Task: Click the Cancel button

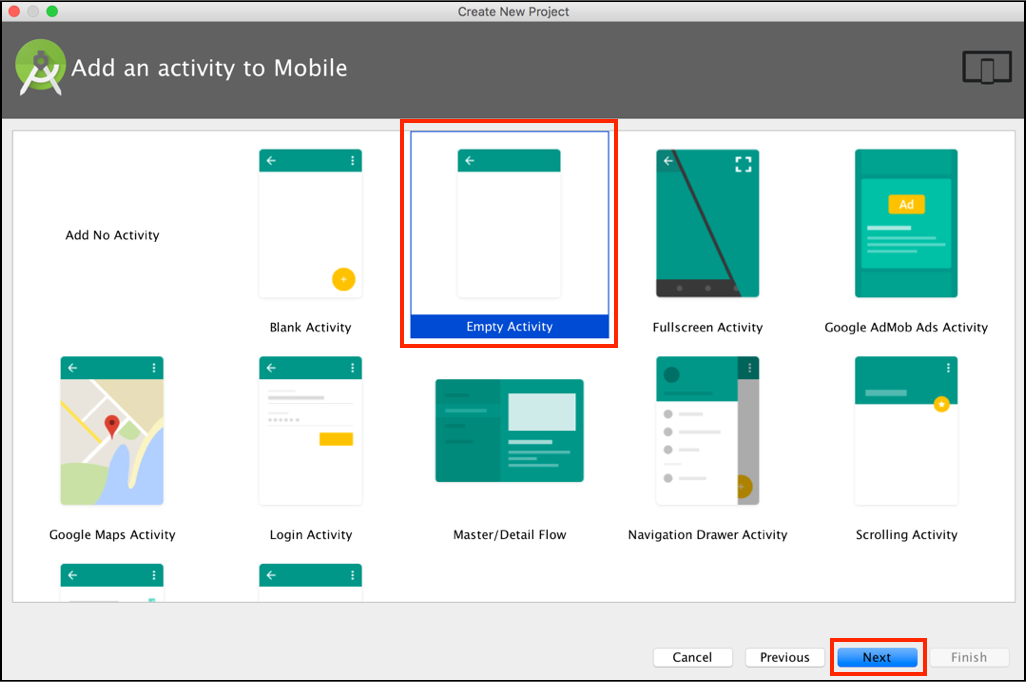Action: [x=692, y=657]
